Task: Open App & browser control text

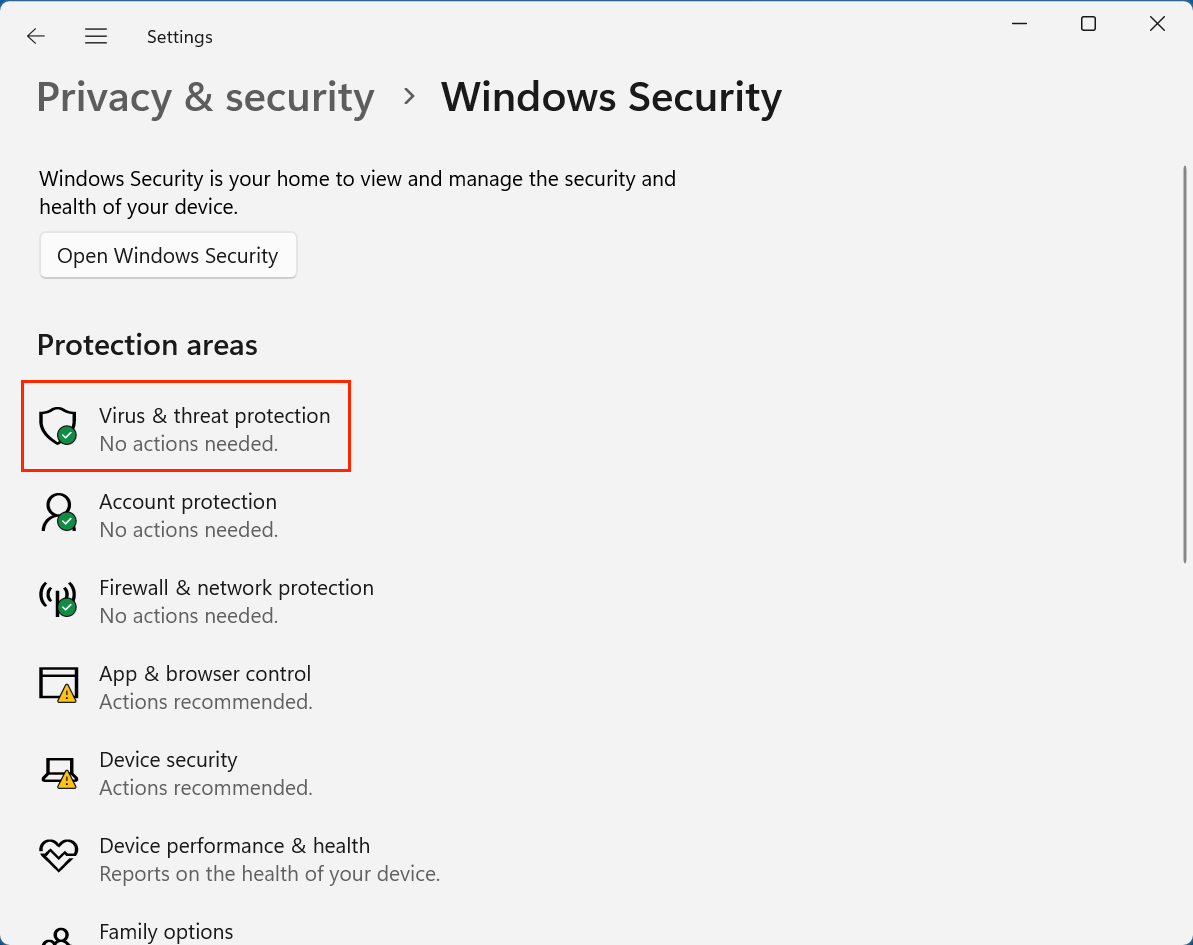Action: tap(205, 674)
